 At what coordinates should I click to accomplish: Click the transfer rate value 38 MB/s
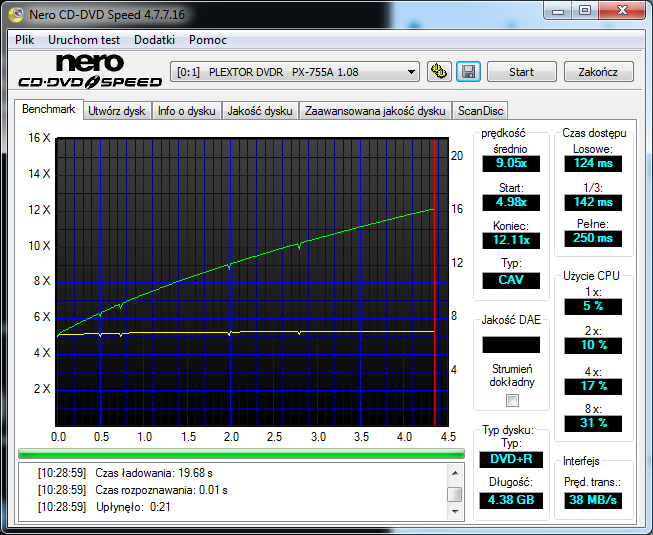593,500
